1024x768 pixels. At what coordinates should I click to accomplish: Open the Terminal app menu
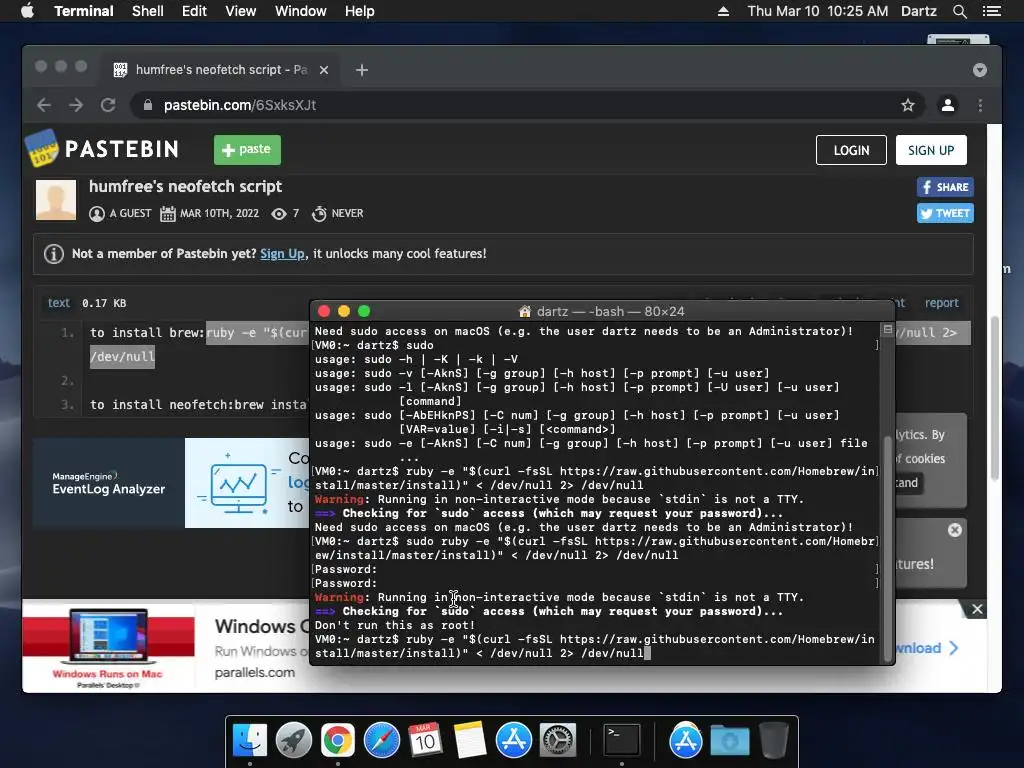coord(84,11)
